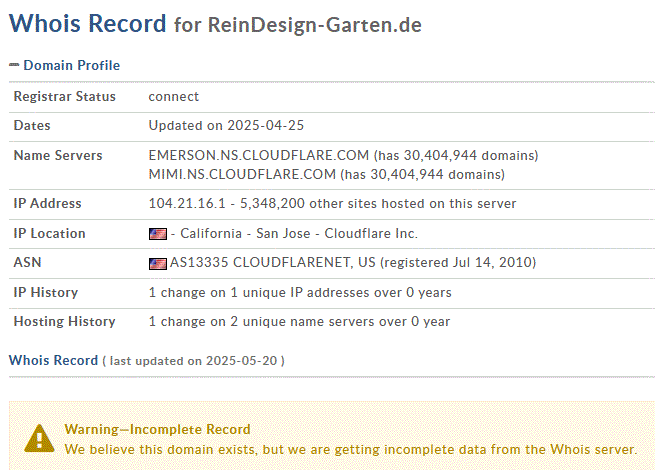Open AS13335 CLOUDFLARENET ASN entry
This screenshot has height=471, width=656.
(x=272, y=262)
